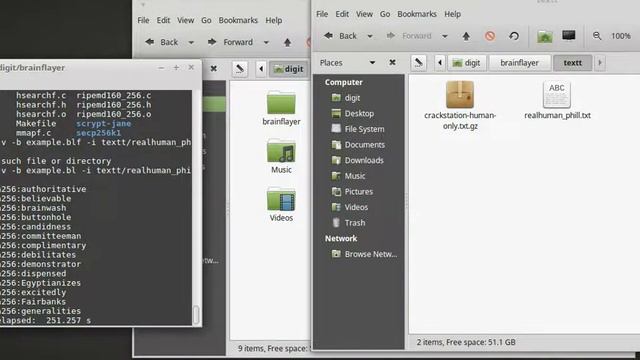Click the 100% zoom level
640x360 pixels.
click(620, 36)
